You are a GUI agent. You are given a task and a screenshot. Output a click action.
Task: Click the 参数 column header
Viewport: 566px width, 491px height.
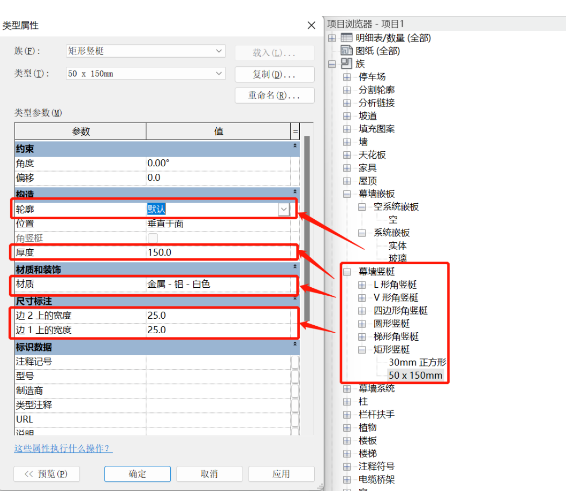point(80,131)
